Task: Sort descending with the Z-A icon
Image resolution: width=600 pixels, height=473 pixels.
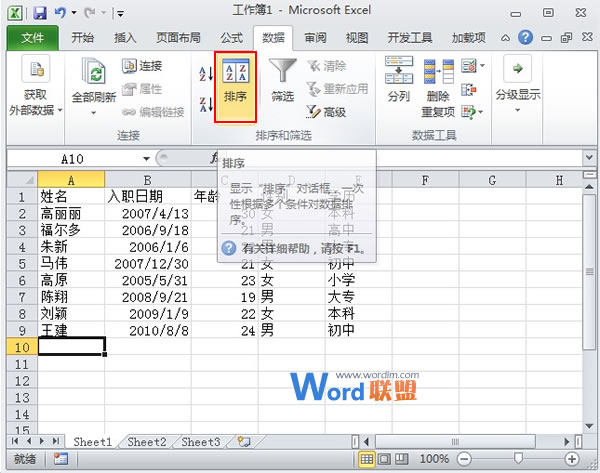Action: (206, 104)
